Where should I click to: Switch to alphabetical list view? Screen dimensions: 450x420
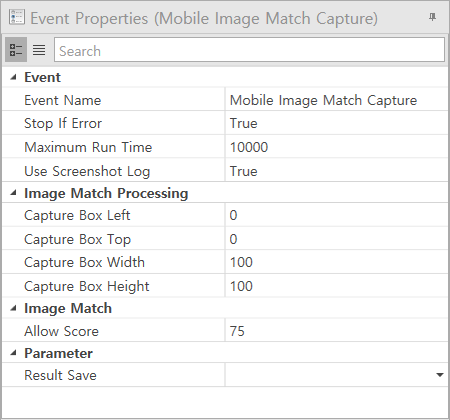coord(39,50)
